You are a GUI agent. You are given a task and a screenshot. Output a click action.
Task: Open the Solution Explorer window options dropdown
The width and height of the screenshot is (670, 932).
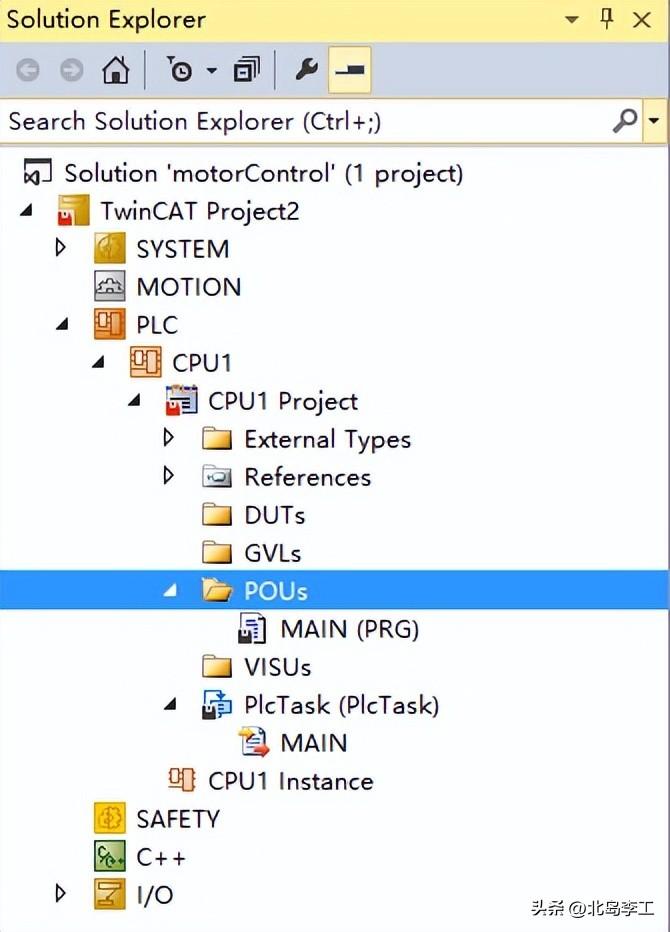tap(571, 19)
